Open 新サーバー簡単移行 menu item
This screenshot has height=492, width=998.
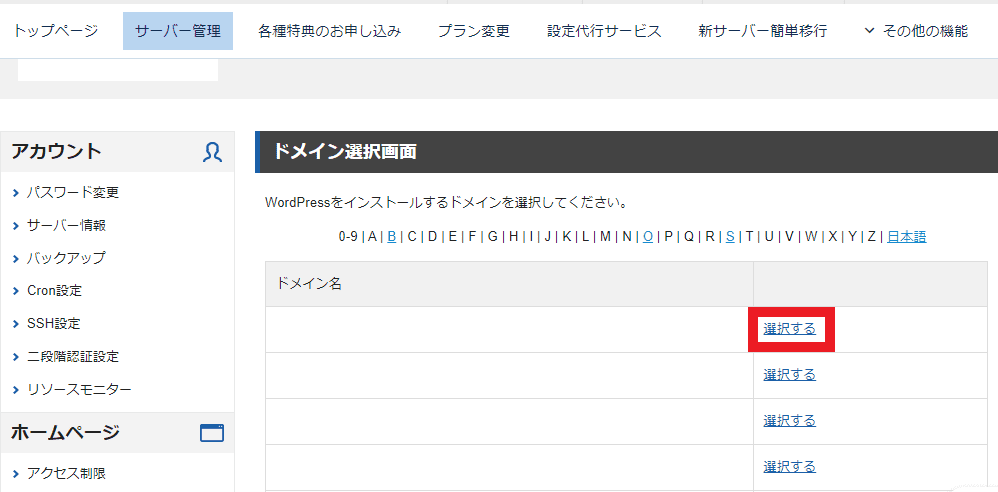[763, 31]
